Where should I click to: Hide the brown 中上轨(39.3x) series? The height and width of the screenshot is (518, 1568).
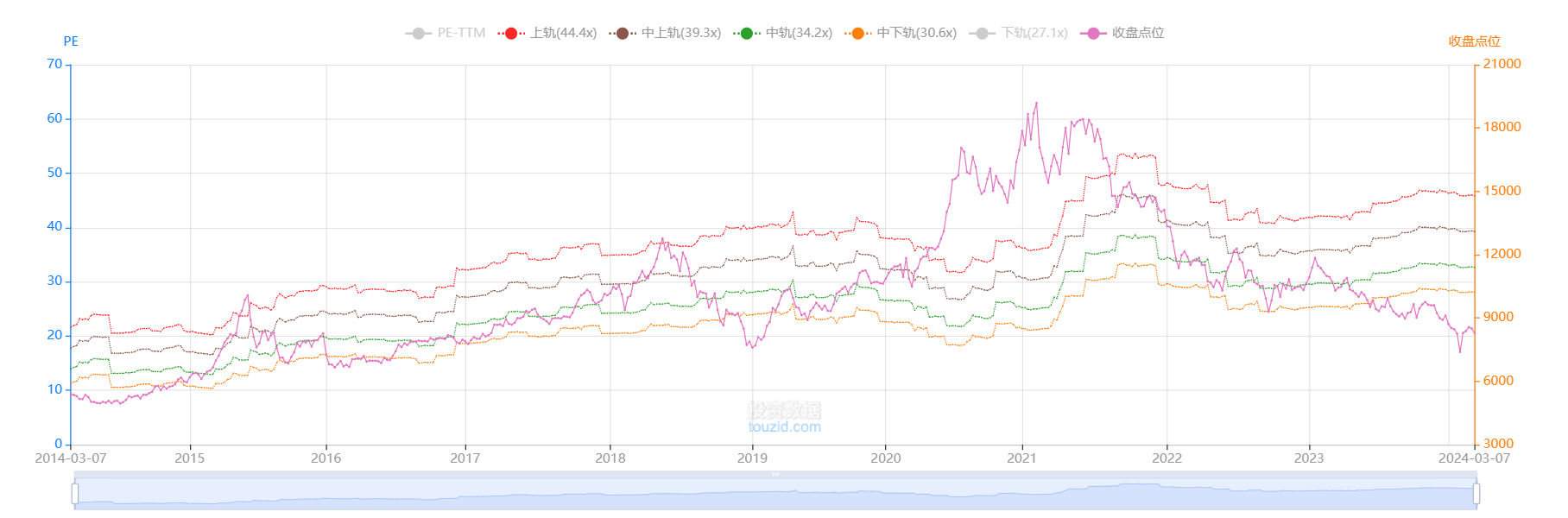coord(623,33)
